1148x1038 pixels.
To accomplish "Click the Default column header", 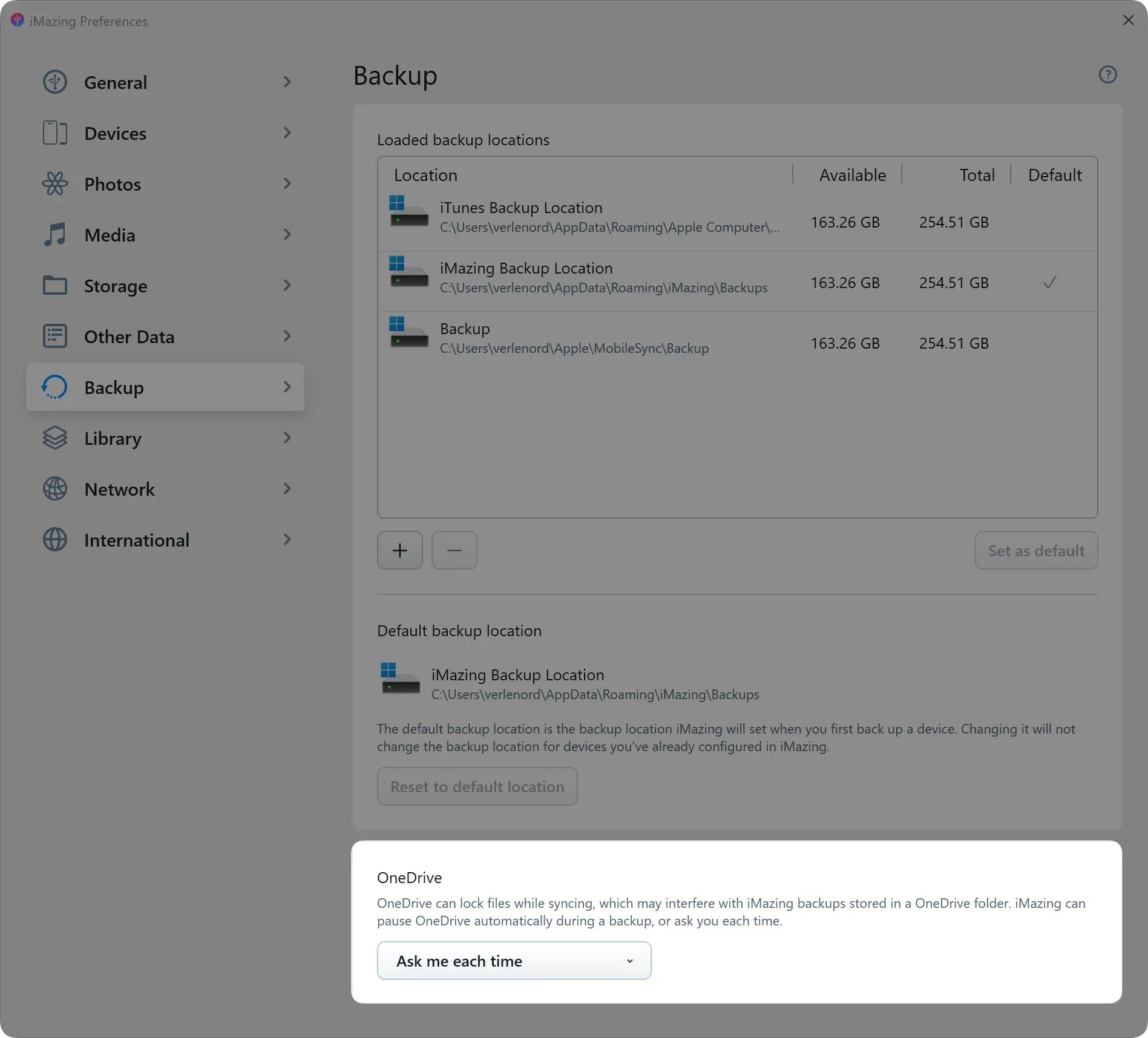I will coord(1055,175).
